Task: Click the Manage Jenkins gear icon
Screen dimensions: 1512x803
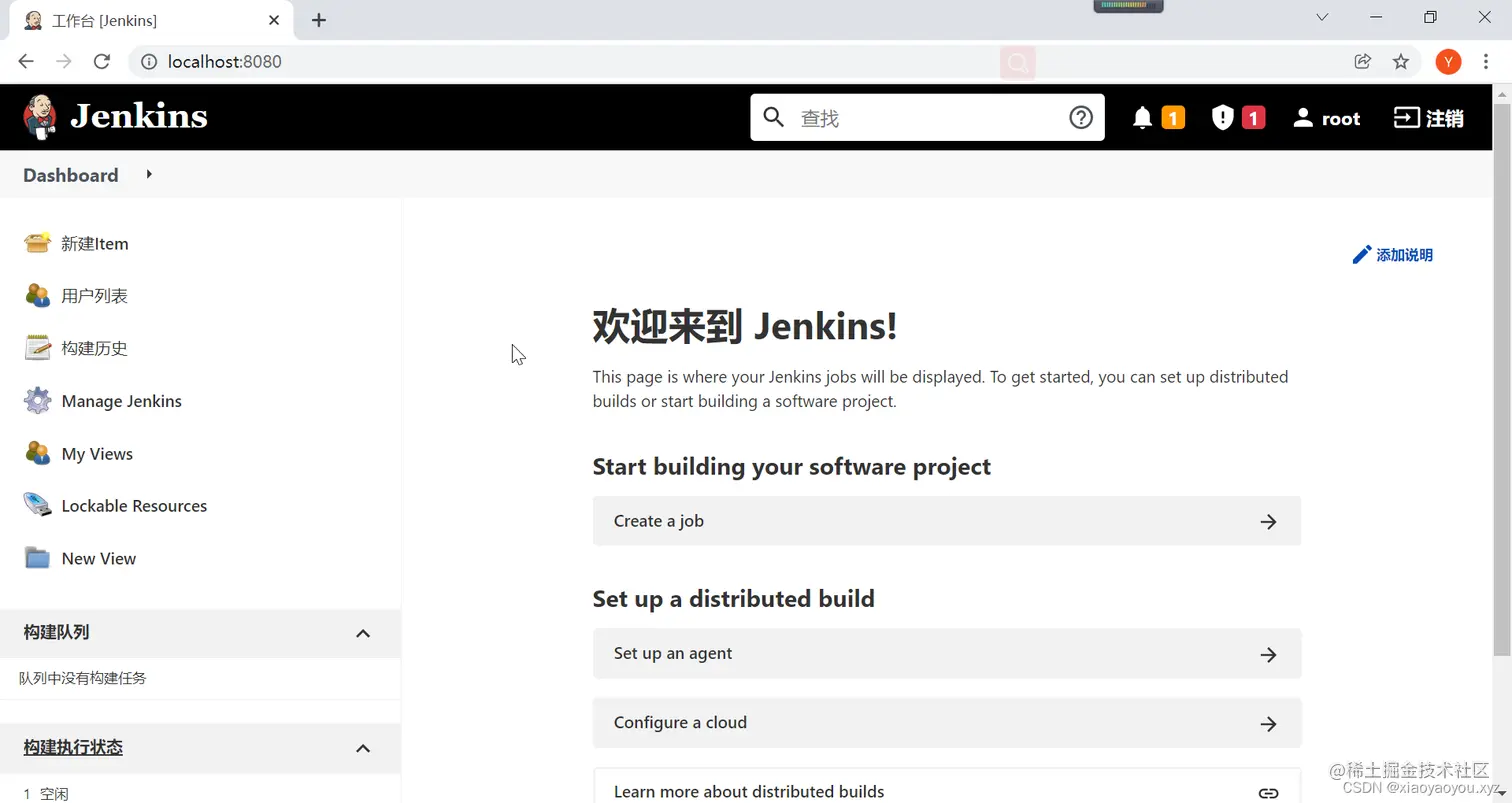Action: [38, 401]
